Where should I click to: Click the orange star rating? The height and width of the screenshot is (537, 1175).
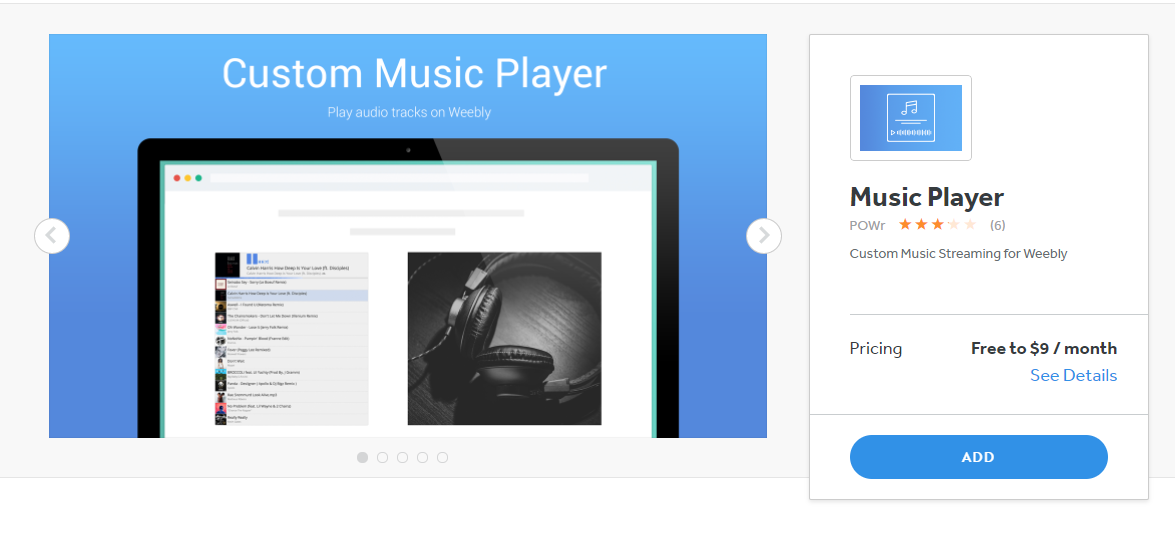coord(937,224)
